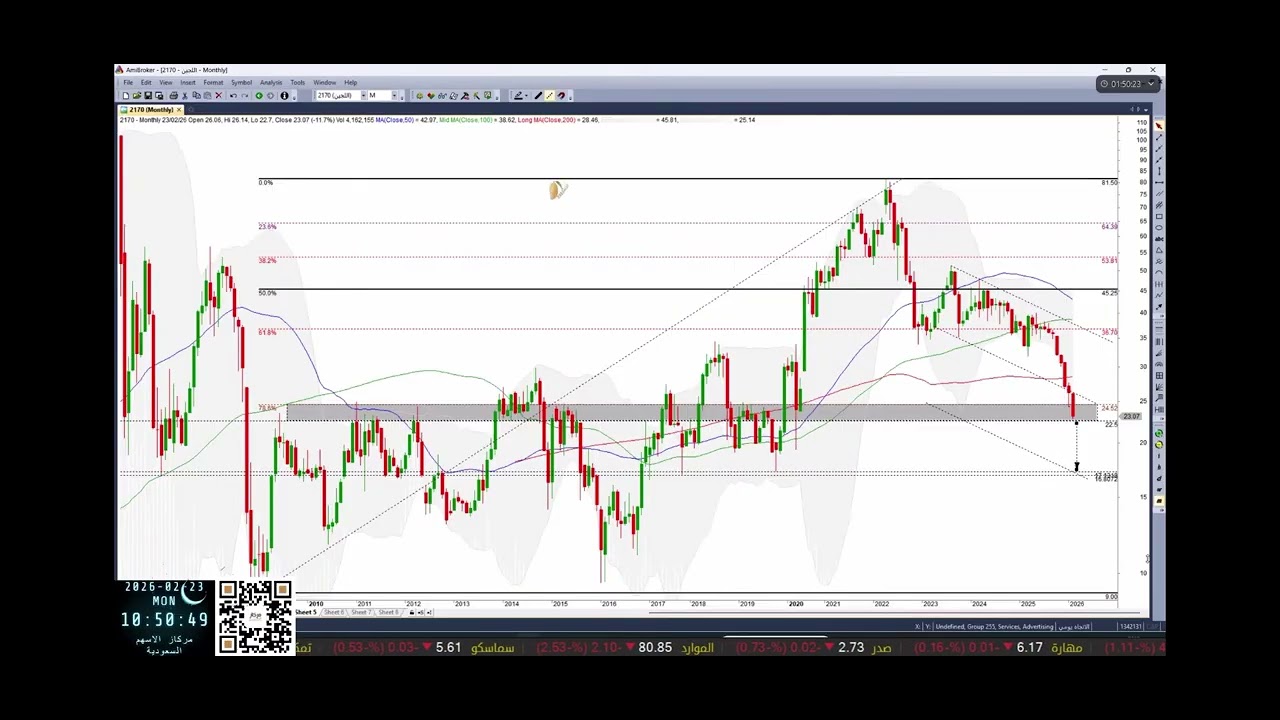Click the Open file folder icon
This screenshot has width=1280, height=720.
click(x=137, y=95)
